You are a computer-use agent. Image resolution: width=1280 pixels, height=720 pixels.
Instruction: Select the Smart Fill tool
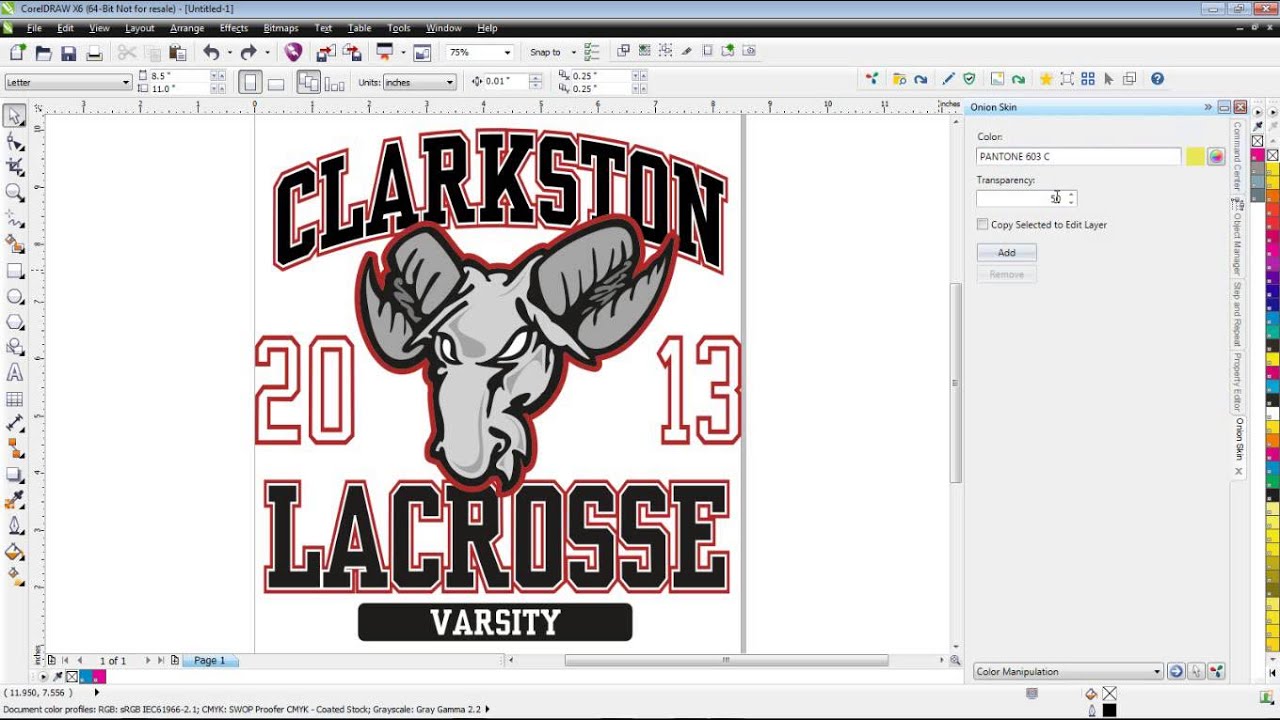15,244
